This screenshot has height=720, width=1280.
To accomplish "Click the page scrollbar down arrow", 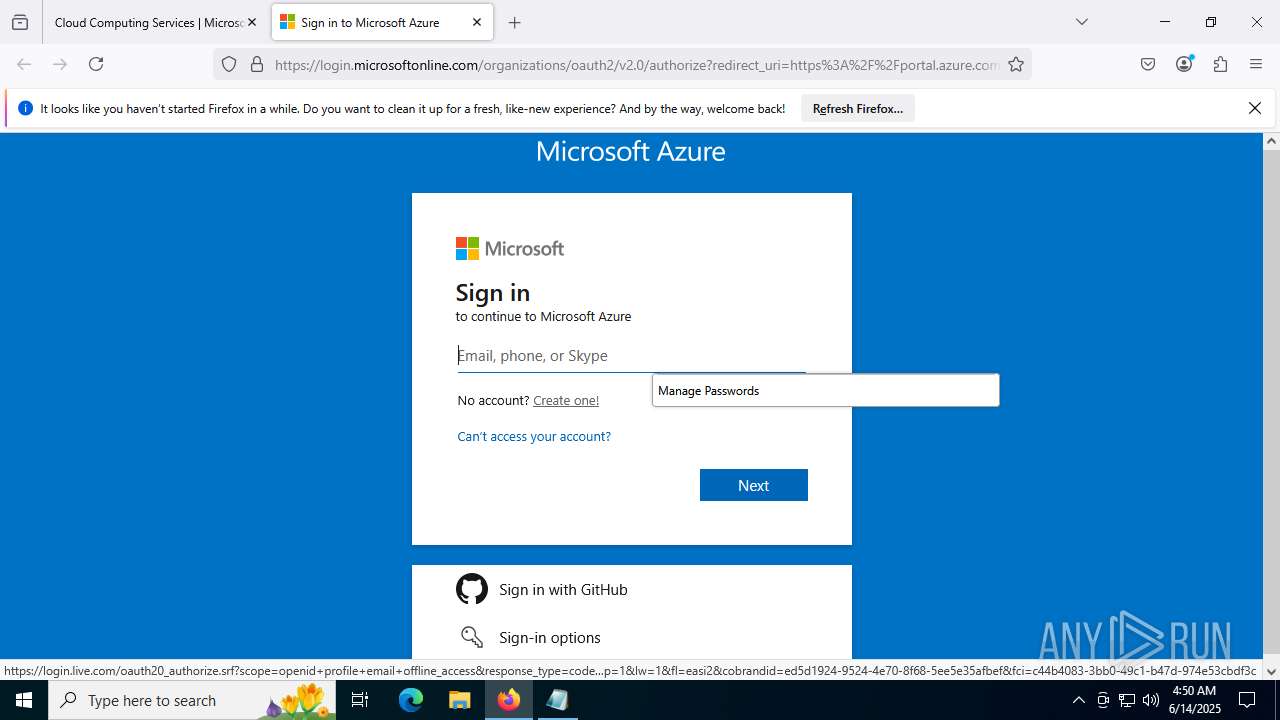I will 1271,671.
